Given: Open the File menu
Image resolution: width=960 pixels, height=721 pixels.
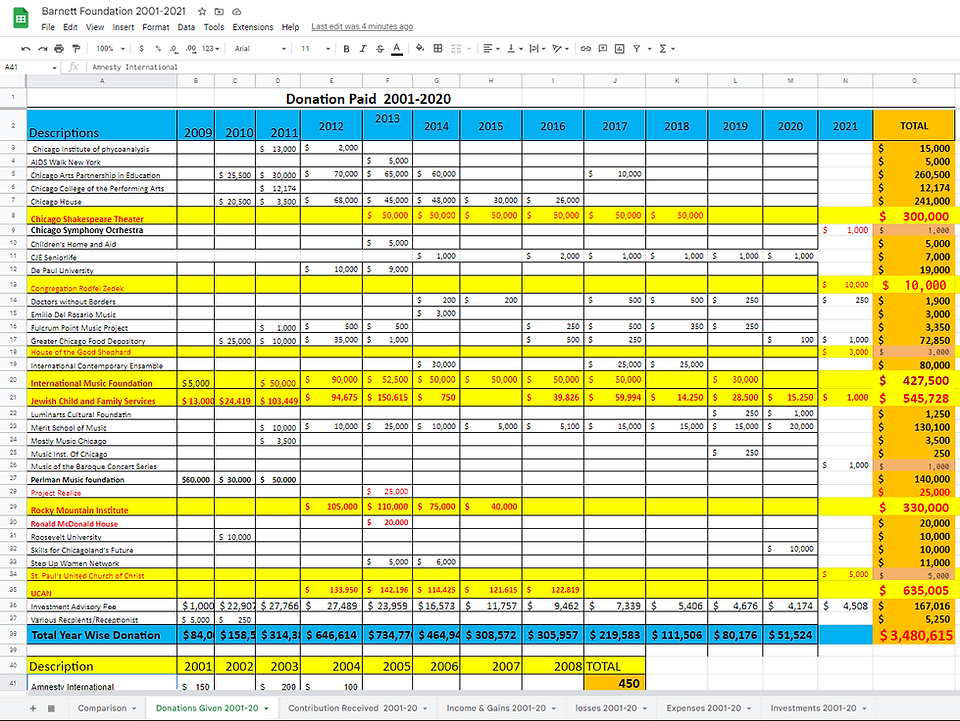Looking at the screenshot, I should pyautogui.click(x=48, y=27).
